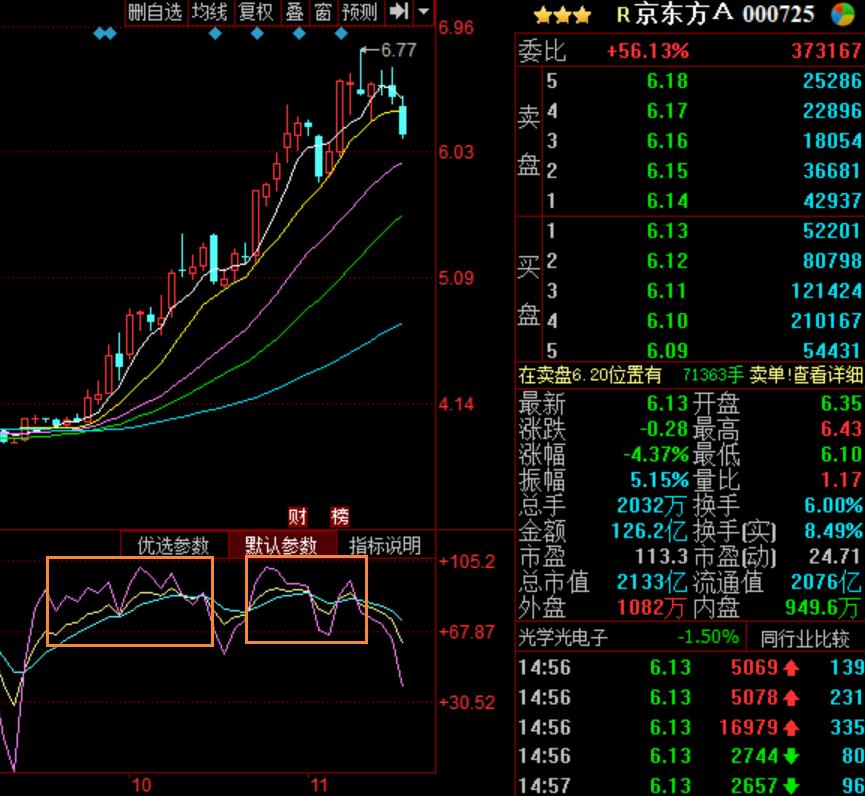Screen dimensions: 865x796
Task: Toggle 均线 moving average lines
Action: click(x=210, y=12)
